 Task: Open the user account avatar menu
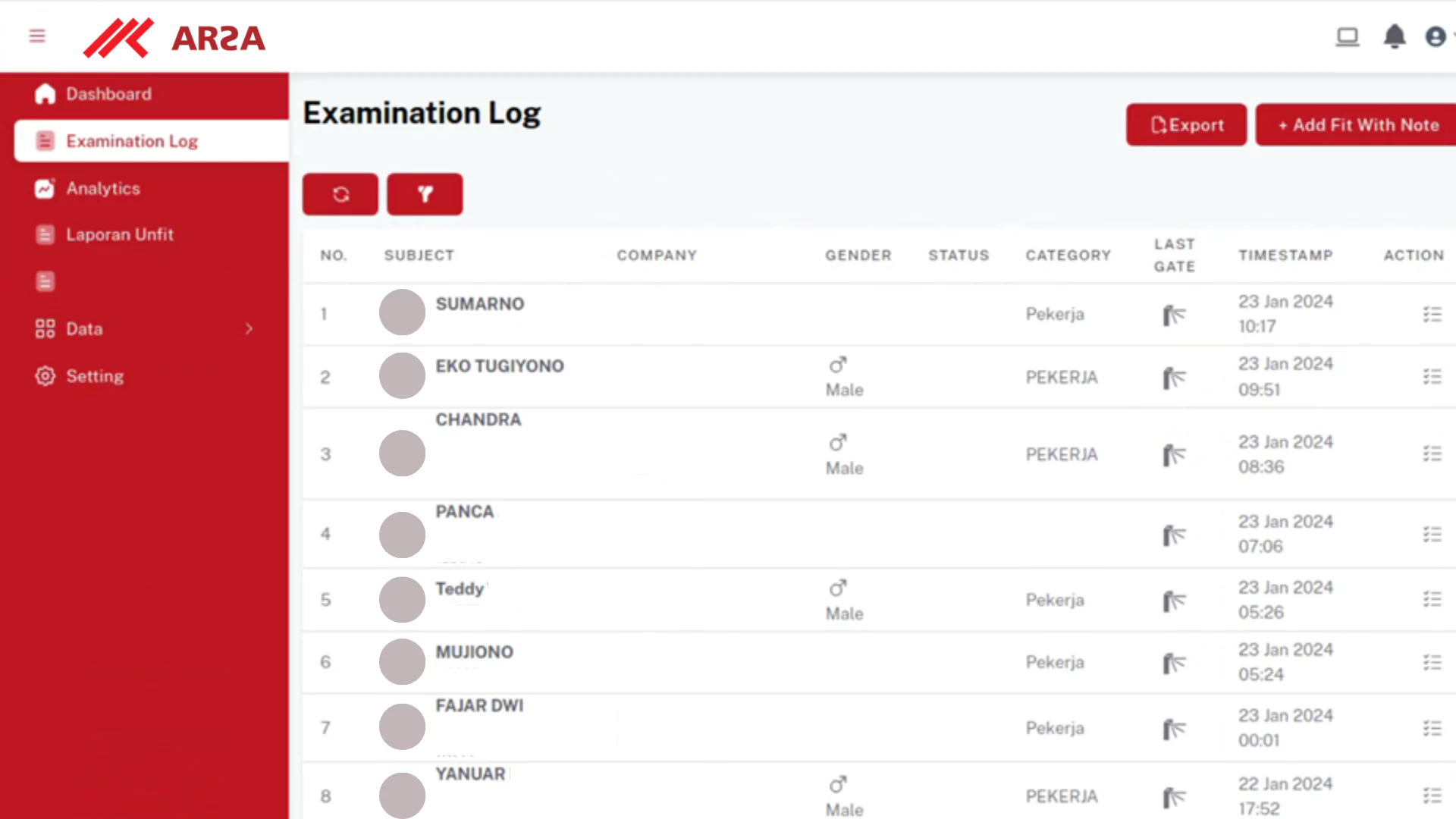1435,36
